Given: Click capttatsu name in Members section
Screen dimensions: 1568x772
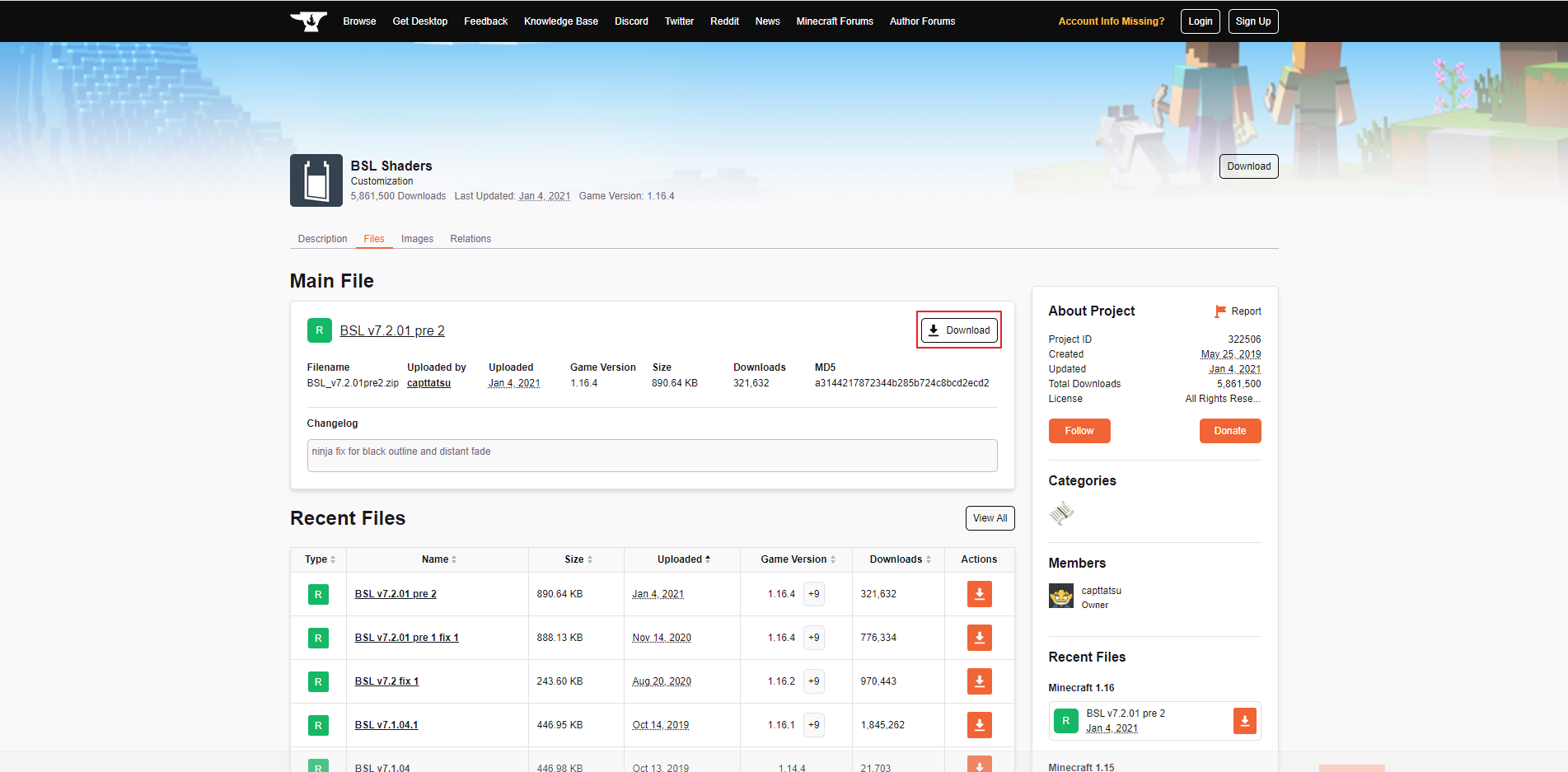Looking at the screenshot, I should click(x=1101, y=591).
